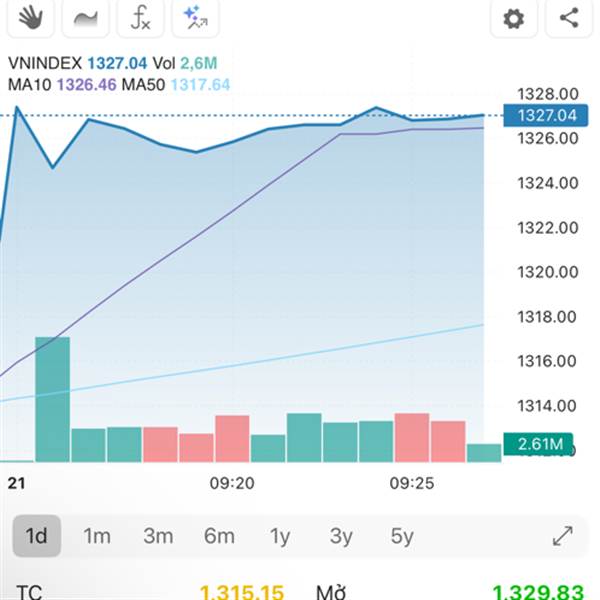
Task: Expand chart to fullscreen arrows icon
Action: click(x=563, y=536)
